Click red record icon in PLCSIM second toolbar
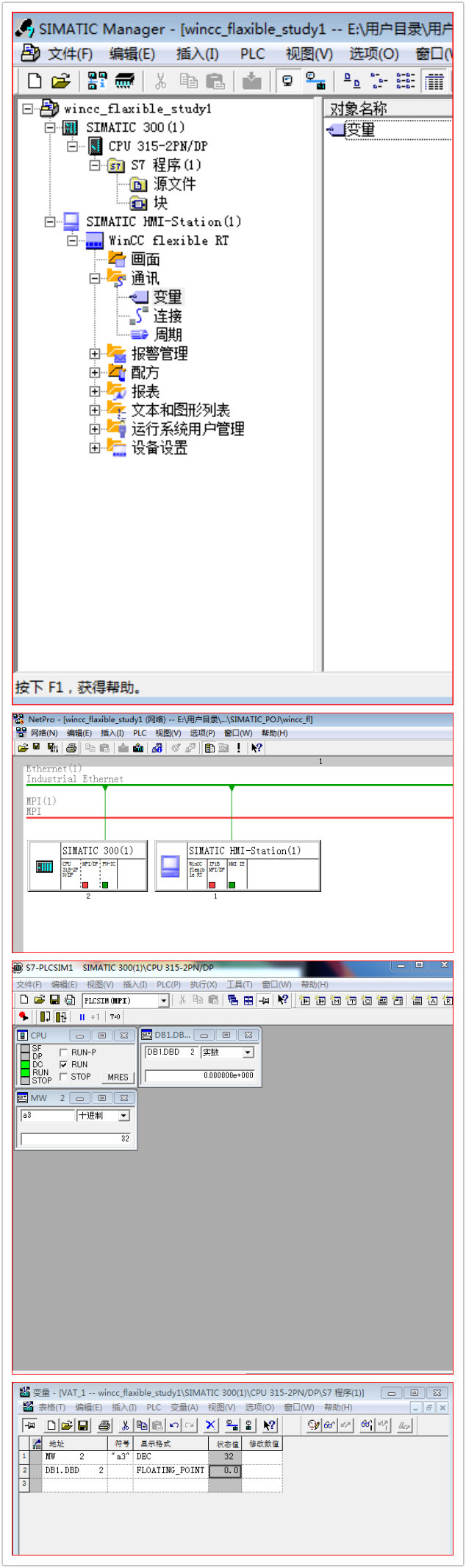Viewport: 466px width, 1568px height. point(24,1016)
